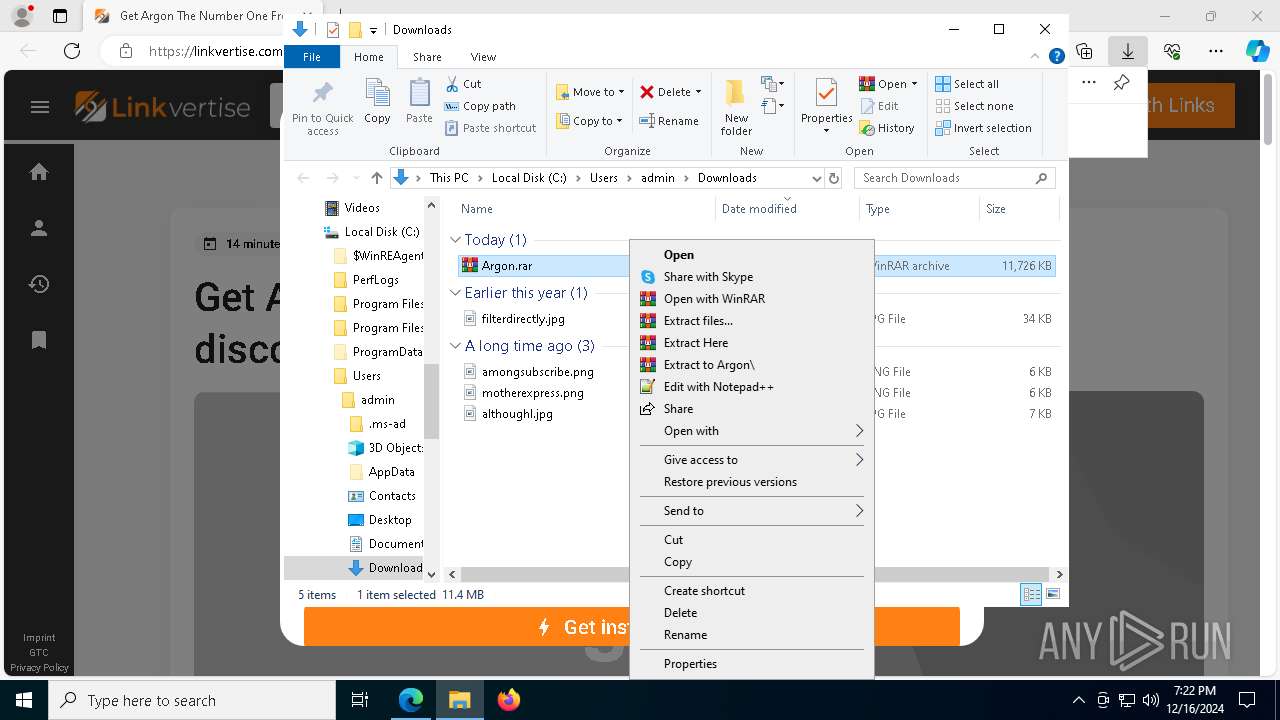This screenshot has width=1280, height=720.
Task: Expand the Send to submenu
Action: click(x=751, y=511)
